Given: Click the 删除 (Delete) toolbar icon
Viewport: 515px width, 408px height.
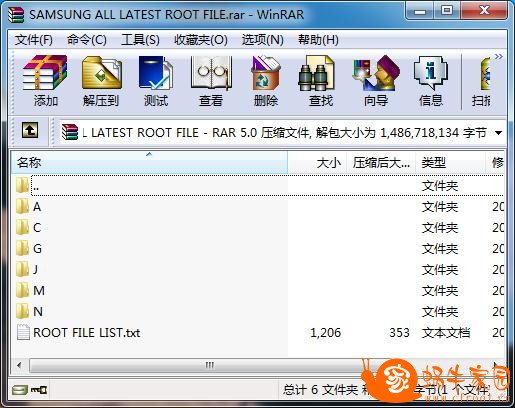Looking at the screenshot, I should 266,73.
